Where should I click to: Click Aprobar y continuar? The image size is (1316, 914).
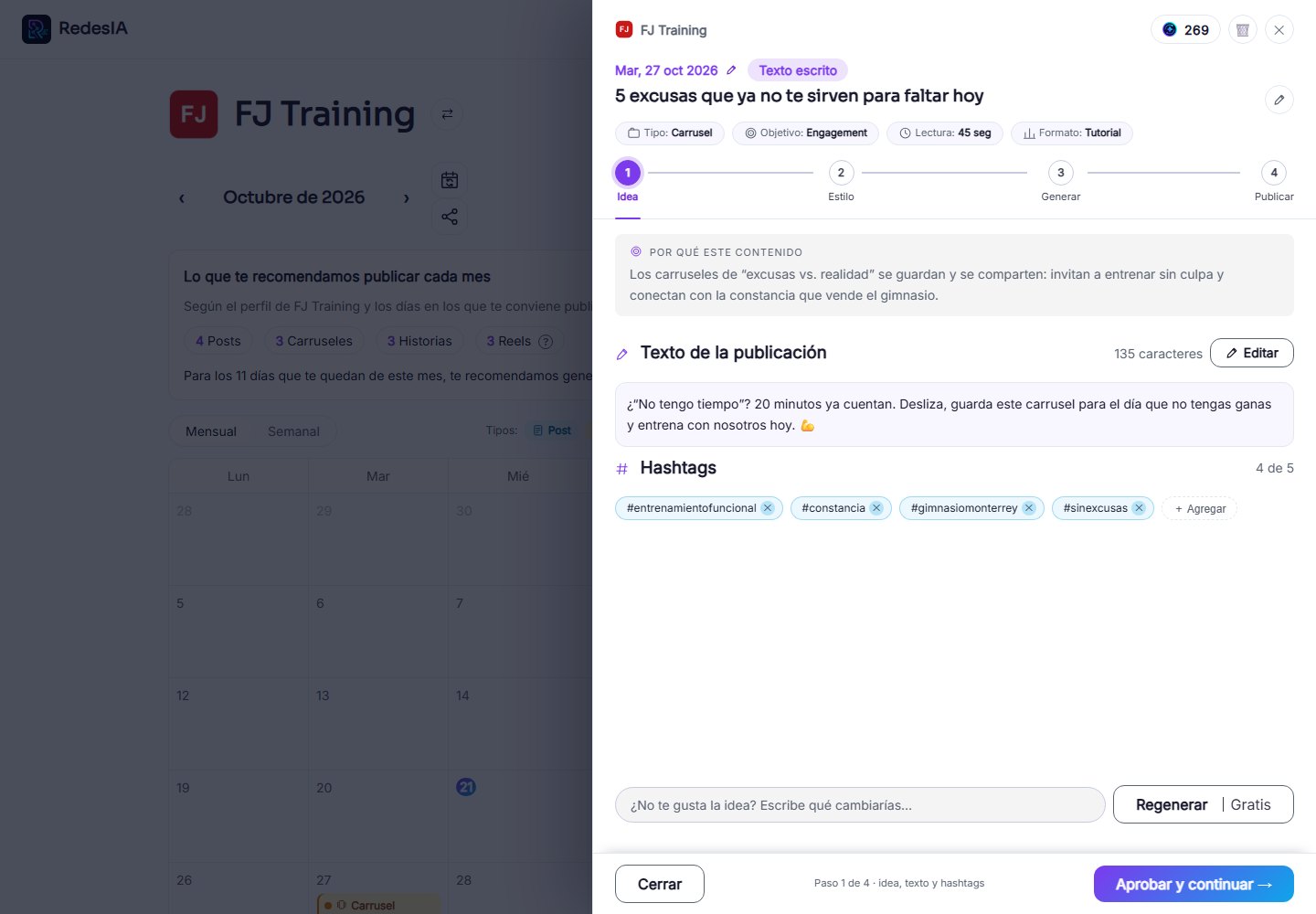point(1194,884)
